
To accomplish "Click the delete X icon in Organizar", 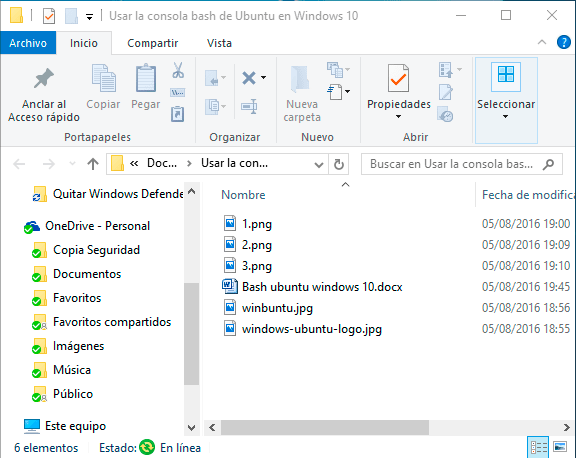I will (x=249, y=78).
